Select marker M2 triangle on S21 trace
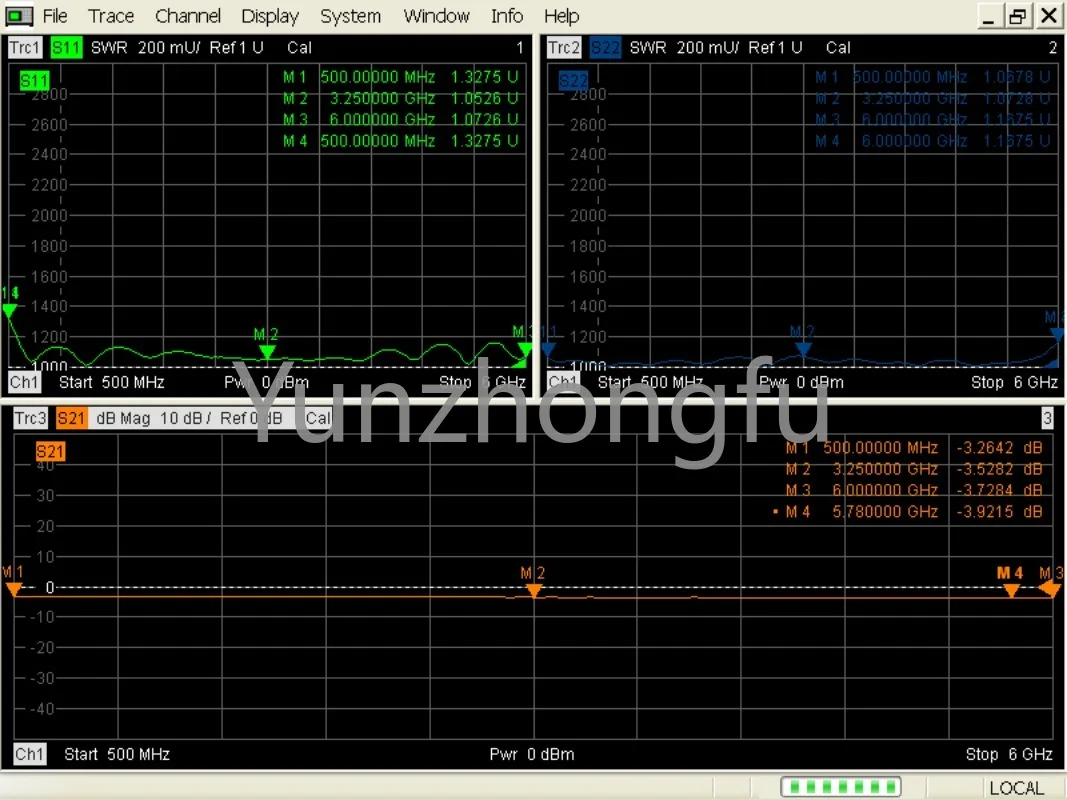This screenshot has width=1067, height=800. click(534, 591)
